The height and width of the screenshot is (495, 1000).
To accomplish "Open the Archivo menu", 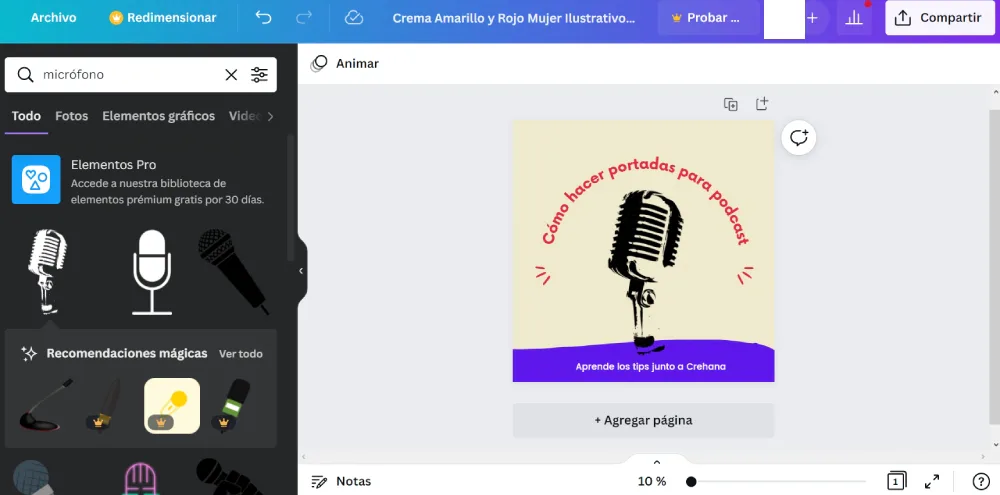I will pos(53,18).
